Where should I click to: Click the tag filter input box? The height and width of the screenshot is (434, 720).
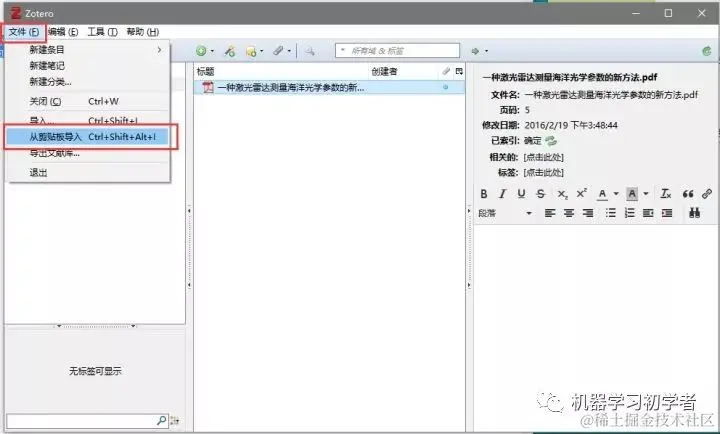(x=87, y=421)
